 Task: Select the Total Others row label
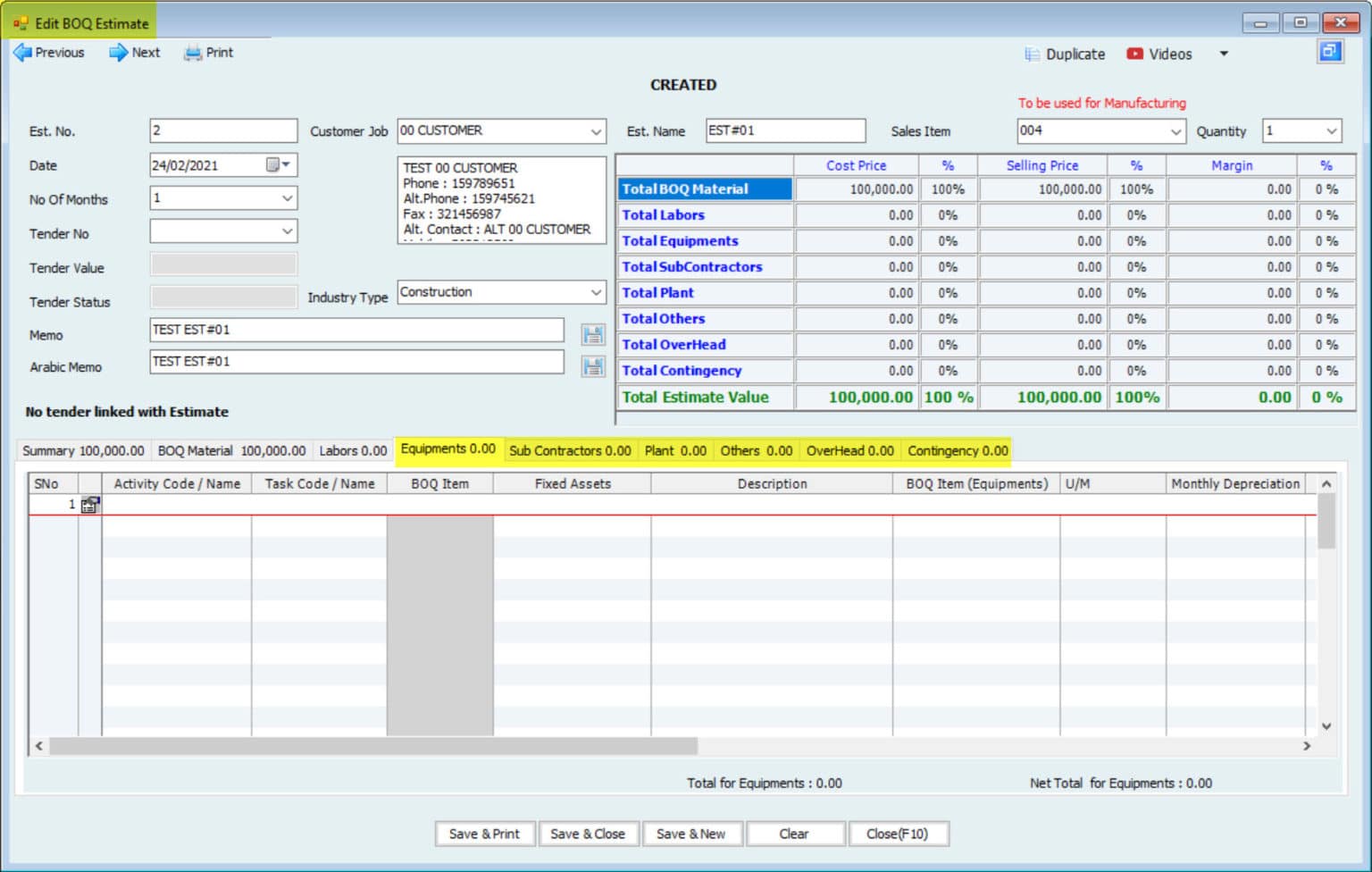[663, 319]
